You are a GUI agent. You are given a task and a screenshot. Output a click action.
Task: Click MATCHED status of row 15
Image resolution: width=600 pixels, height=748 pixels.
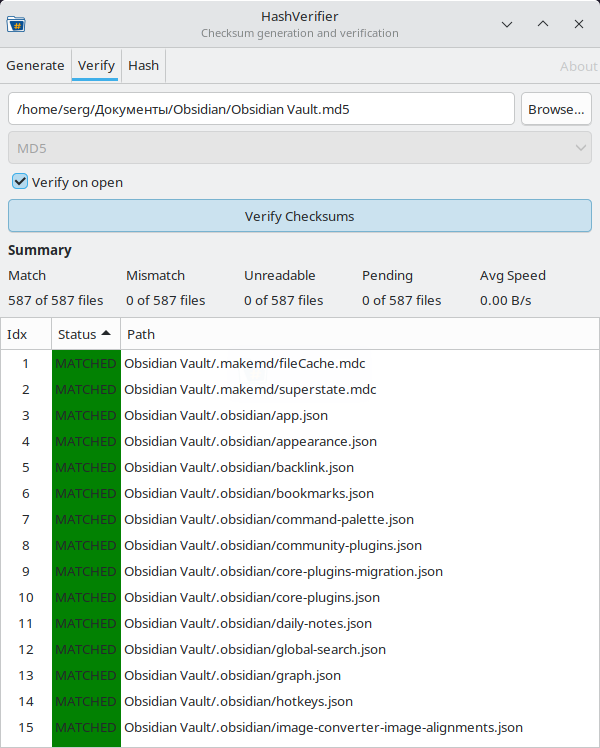click(86, 727)
